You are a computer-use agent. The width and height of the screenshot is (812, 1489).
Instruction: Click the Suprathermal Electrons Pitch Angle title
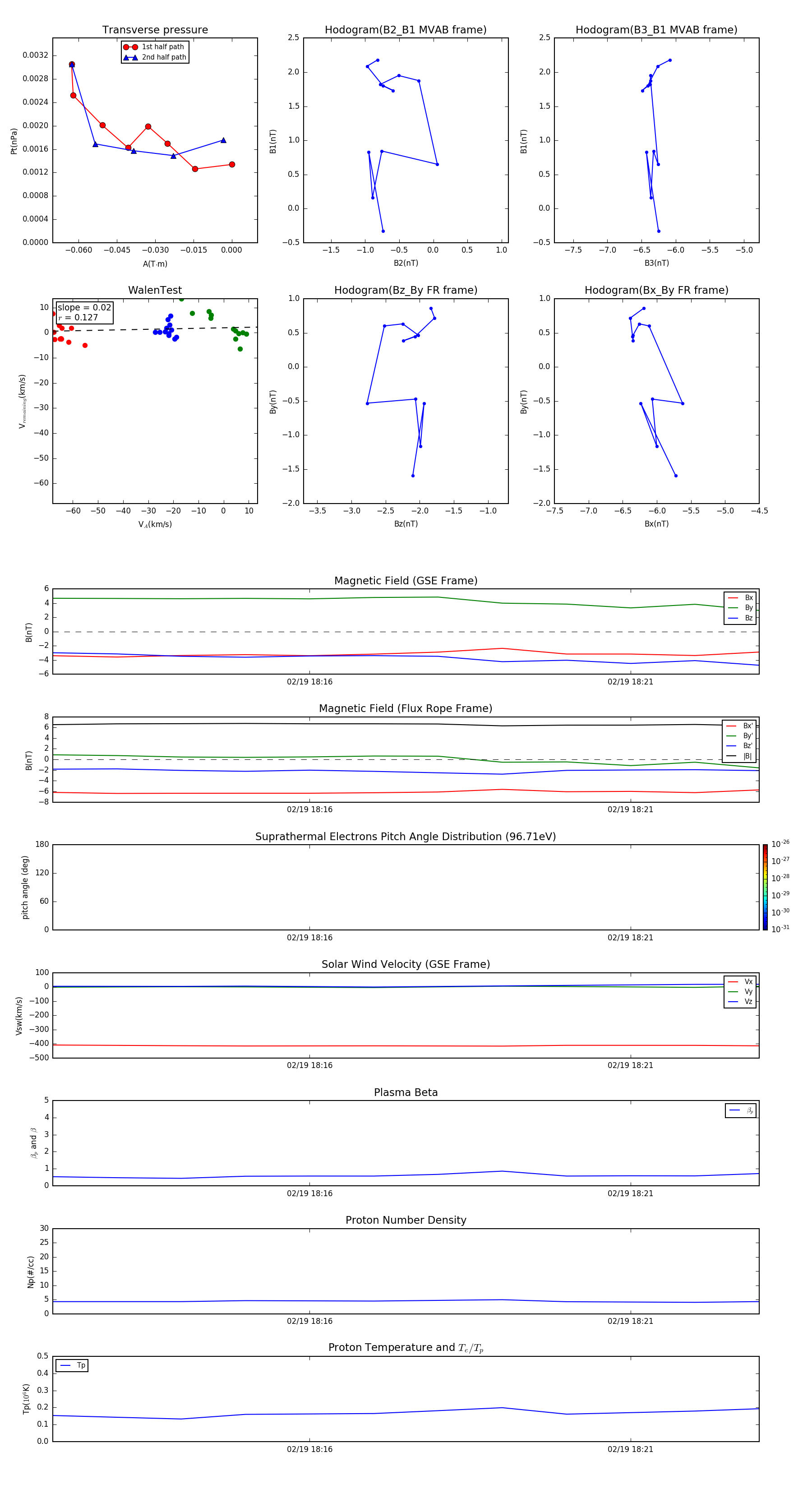pyautogui.click(x=406, y=837)
